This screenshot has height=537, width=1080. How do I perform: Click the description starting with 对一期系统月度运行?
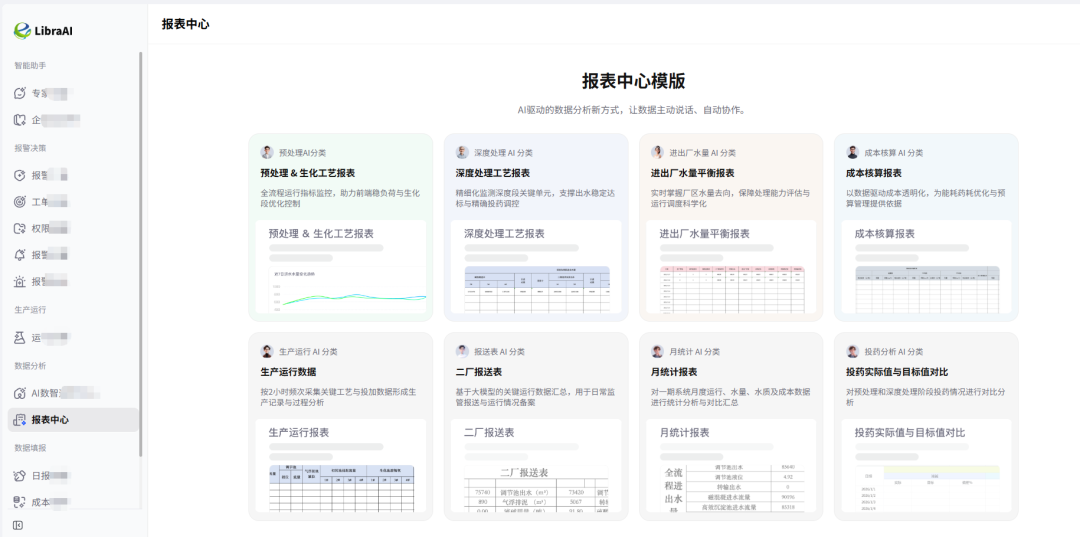pos(731,397)
